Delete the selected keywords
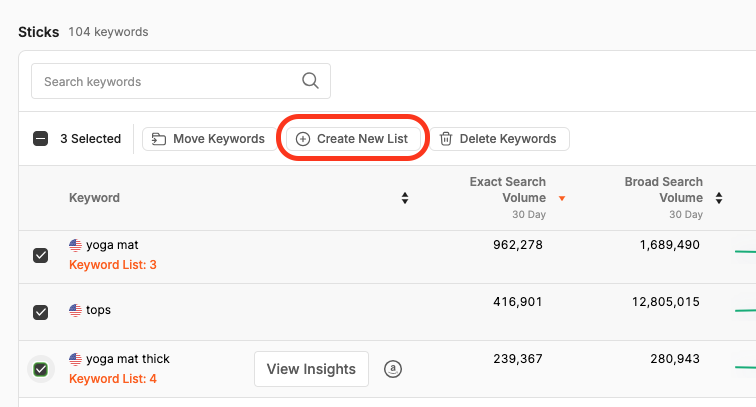 498,139
